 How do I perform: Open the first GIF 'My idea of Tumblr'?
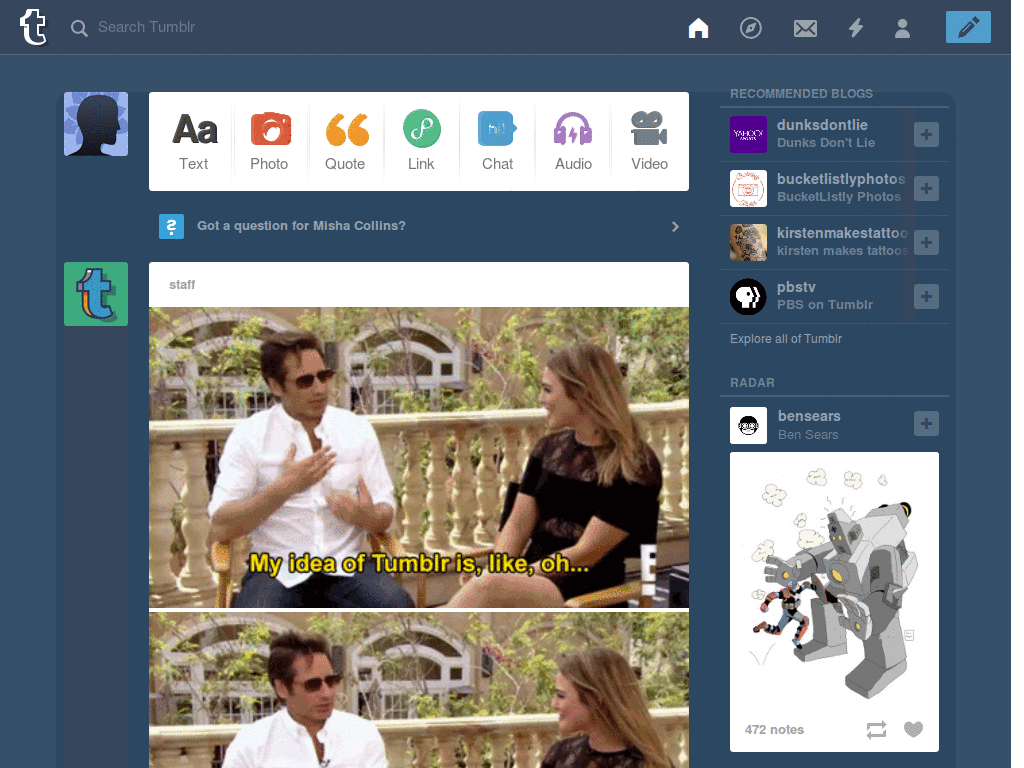click(x=419, y=458)
